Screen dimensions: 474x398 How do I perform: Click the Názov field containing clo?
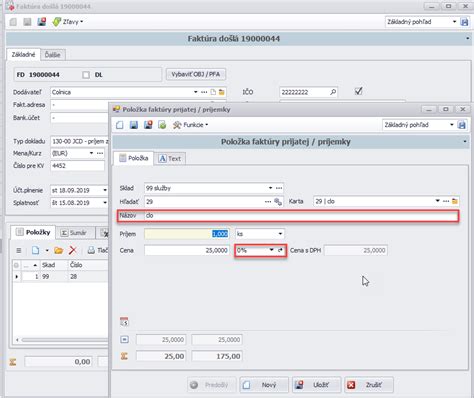(301, 216)
